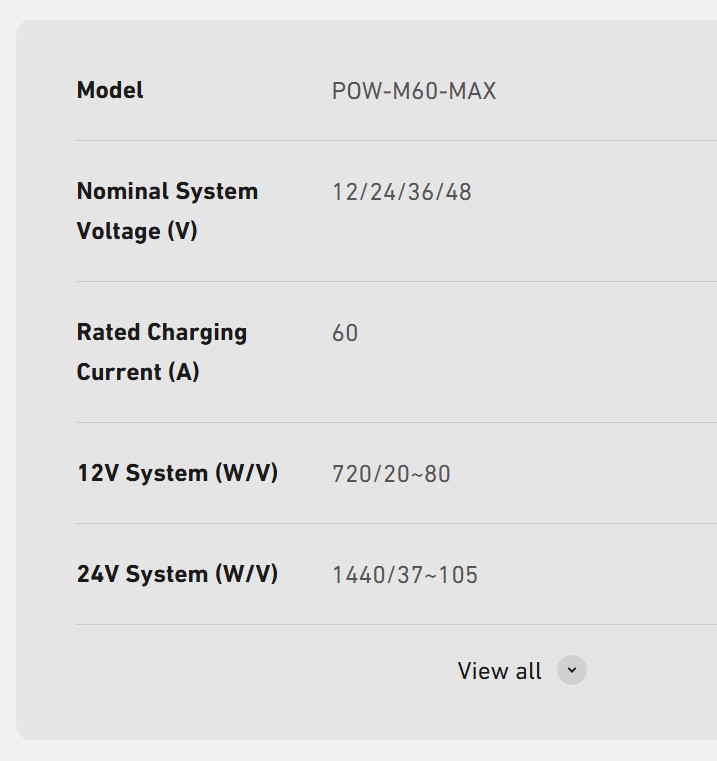Select the 24V System (W/V) label
This screenshot has width=717, height=761.
178,574
